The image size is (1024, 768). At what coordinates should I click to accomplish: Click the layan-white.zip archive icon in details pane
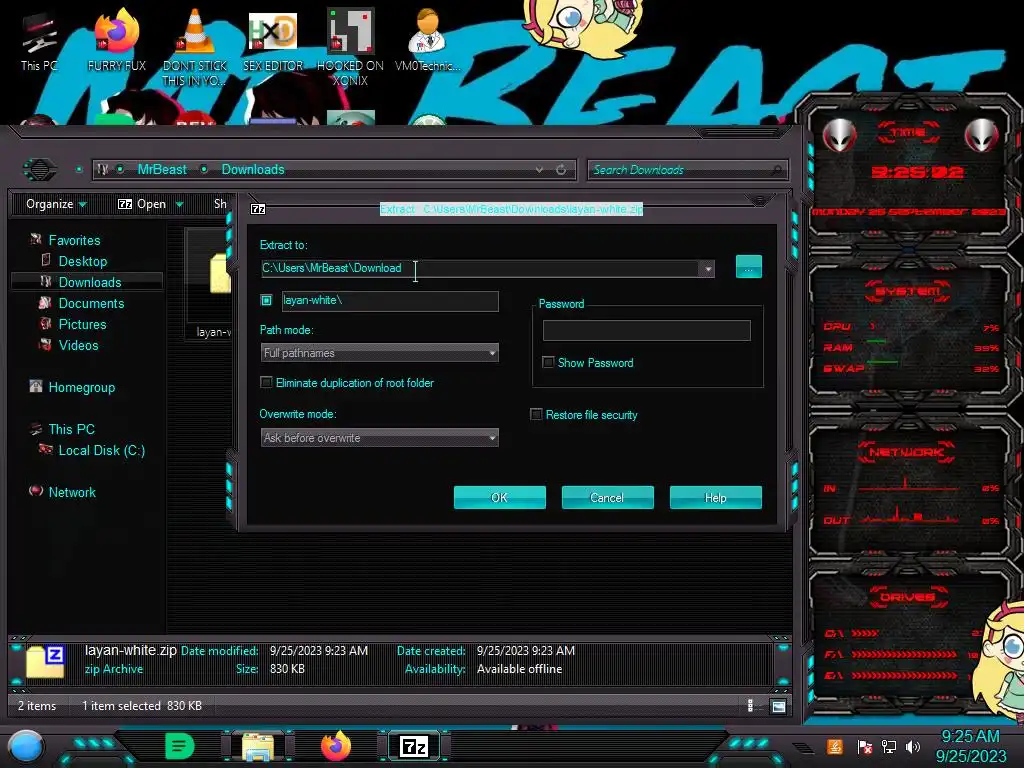pos(44,662)
